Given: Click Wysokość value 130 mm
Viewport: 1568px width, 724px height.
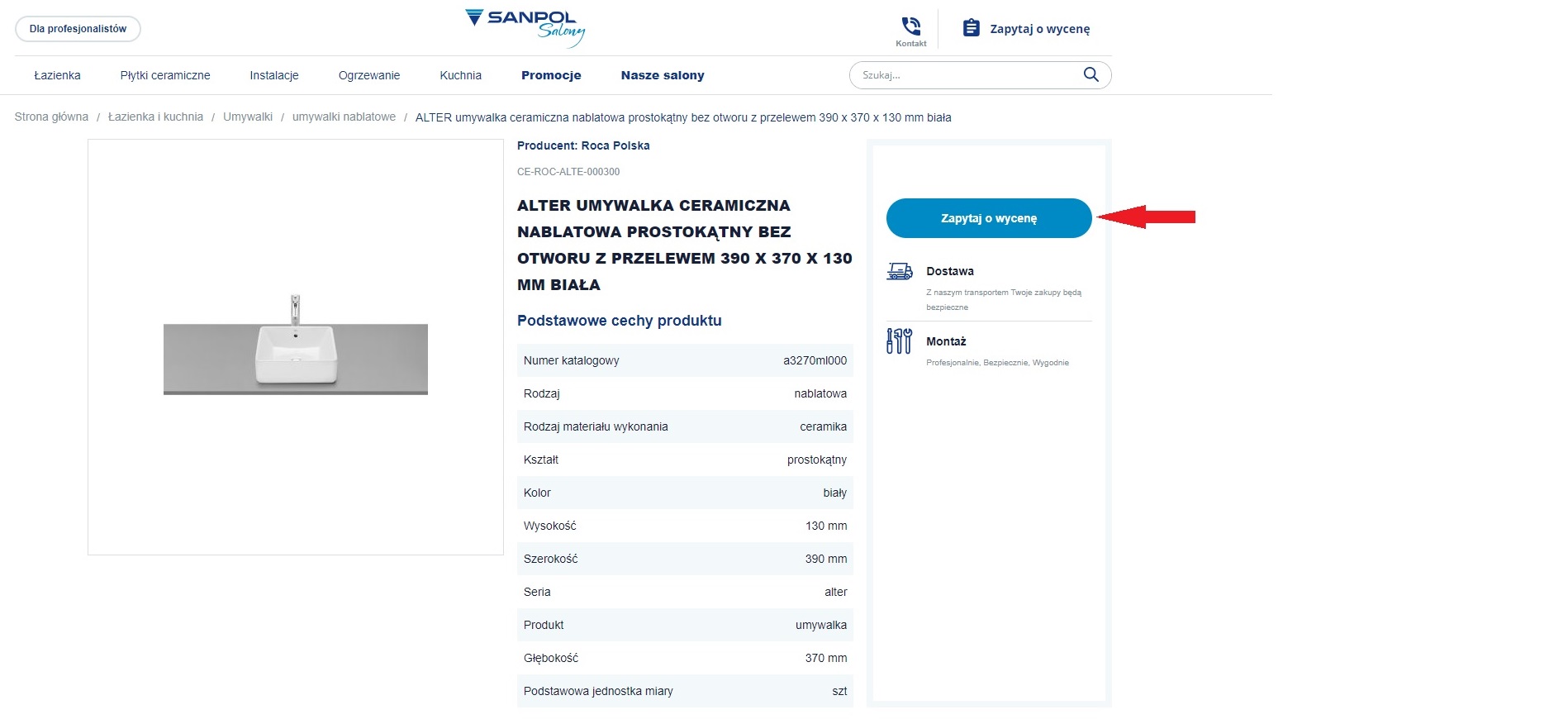Looking at the screenshot, I should coord(826,526).
